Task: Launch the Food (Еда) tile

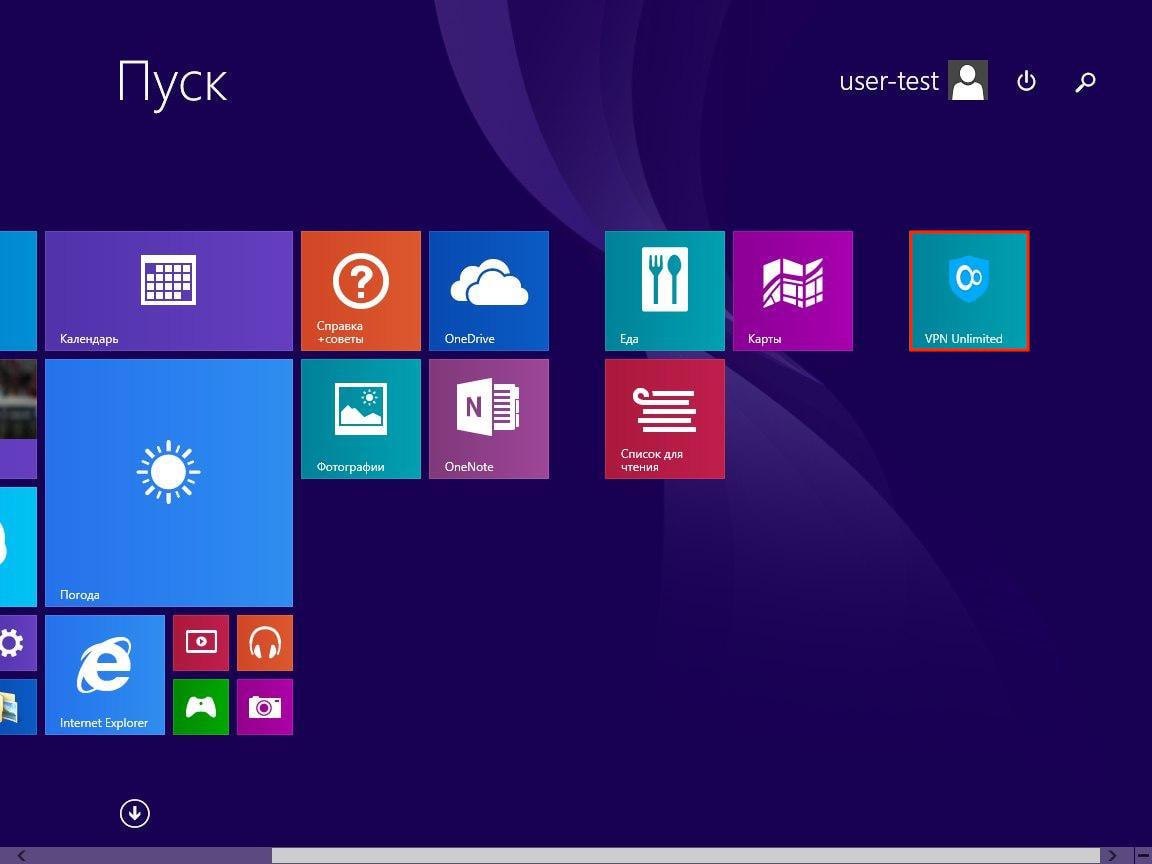Action: tap(664, 291)
